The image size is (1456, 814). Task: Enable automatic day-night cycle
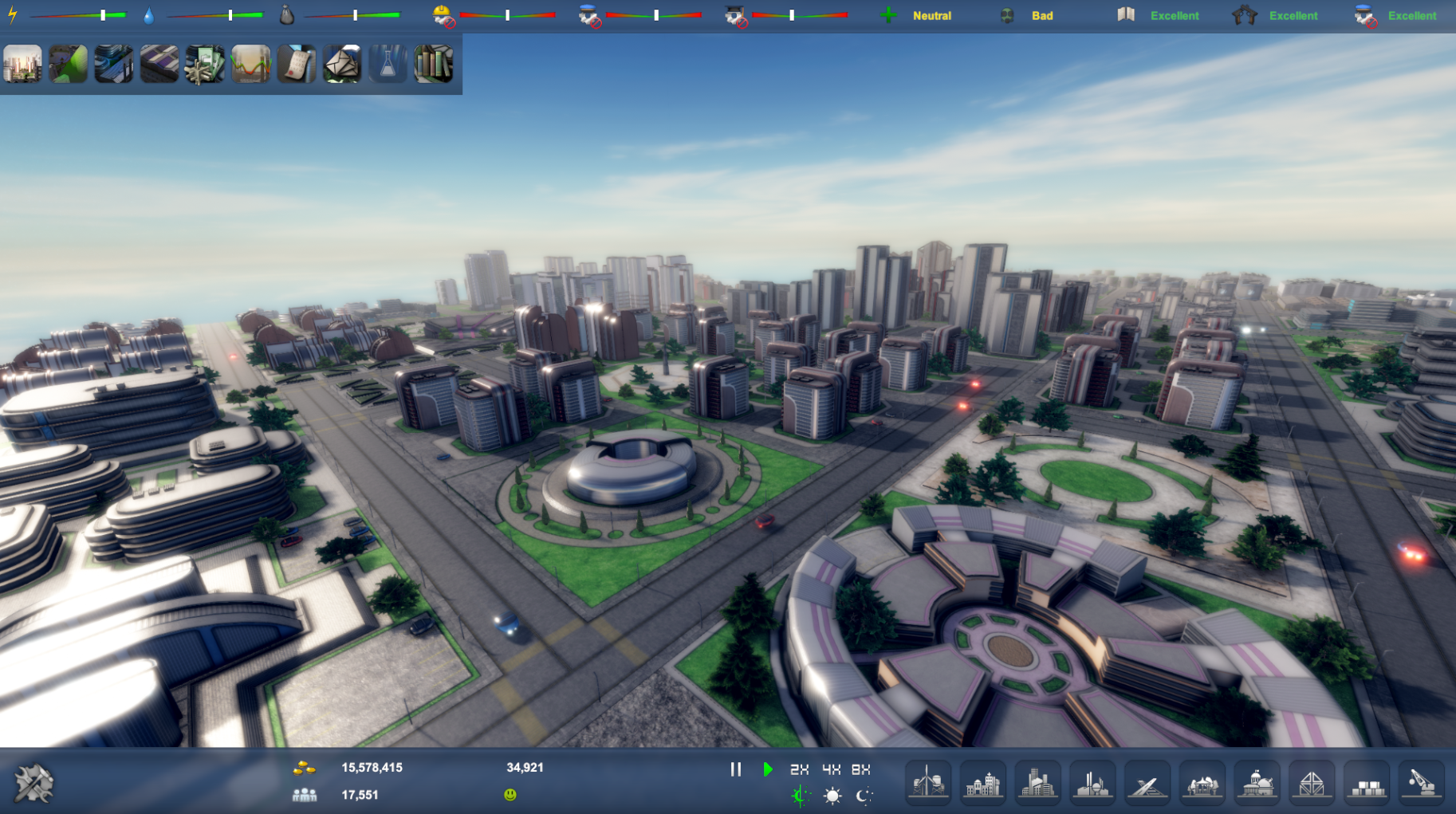[801, 796]
